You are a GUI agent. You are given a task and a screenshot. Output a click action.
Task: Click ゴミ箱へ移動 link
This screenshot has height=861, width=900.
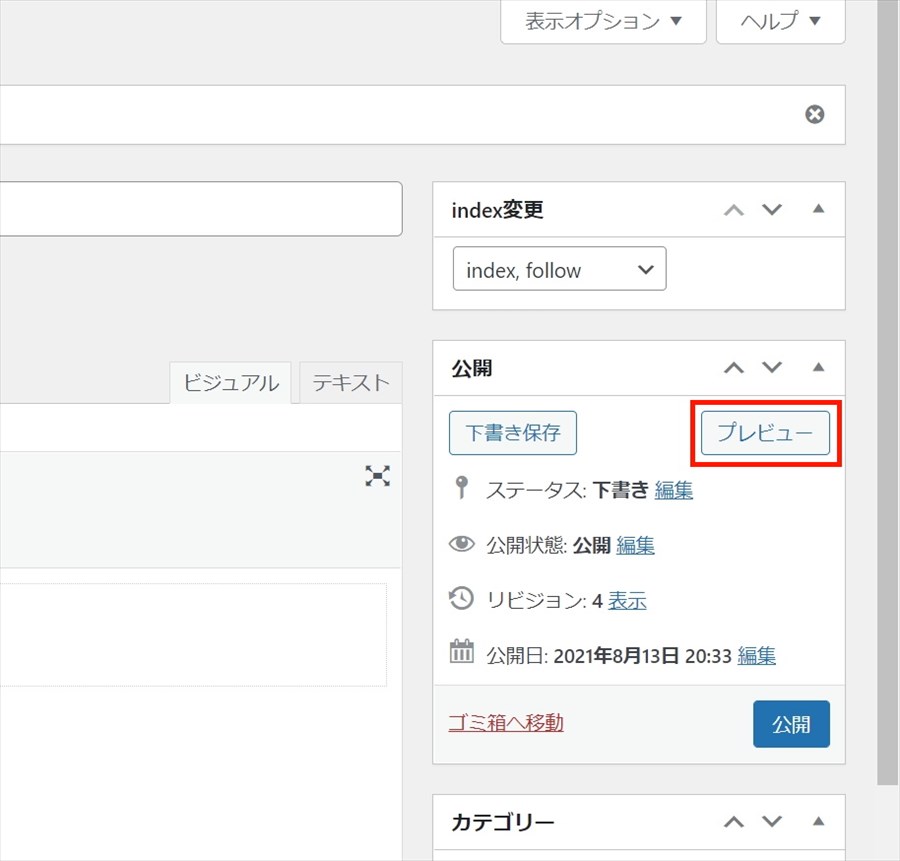[507, 722]
